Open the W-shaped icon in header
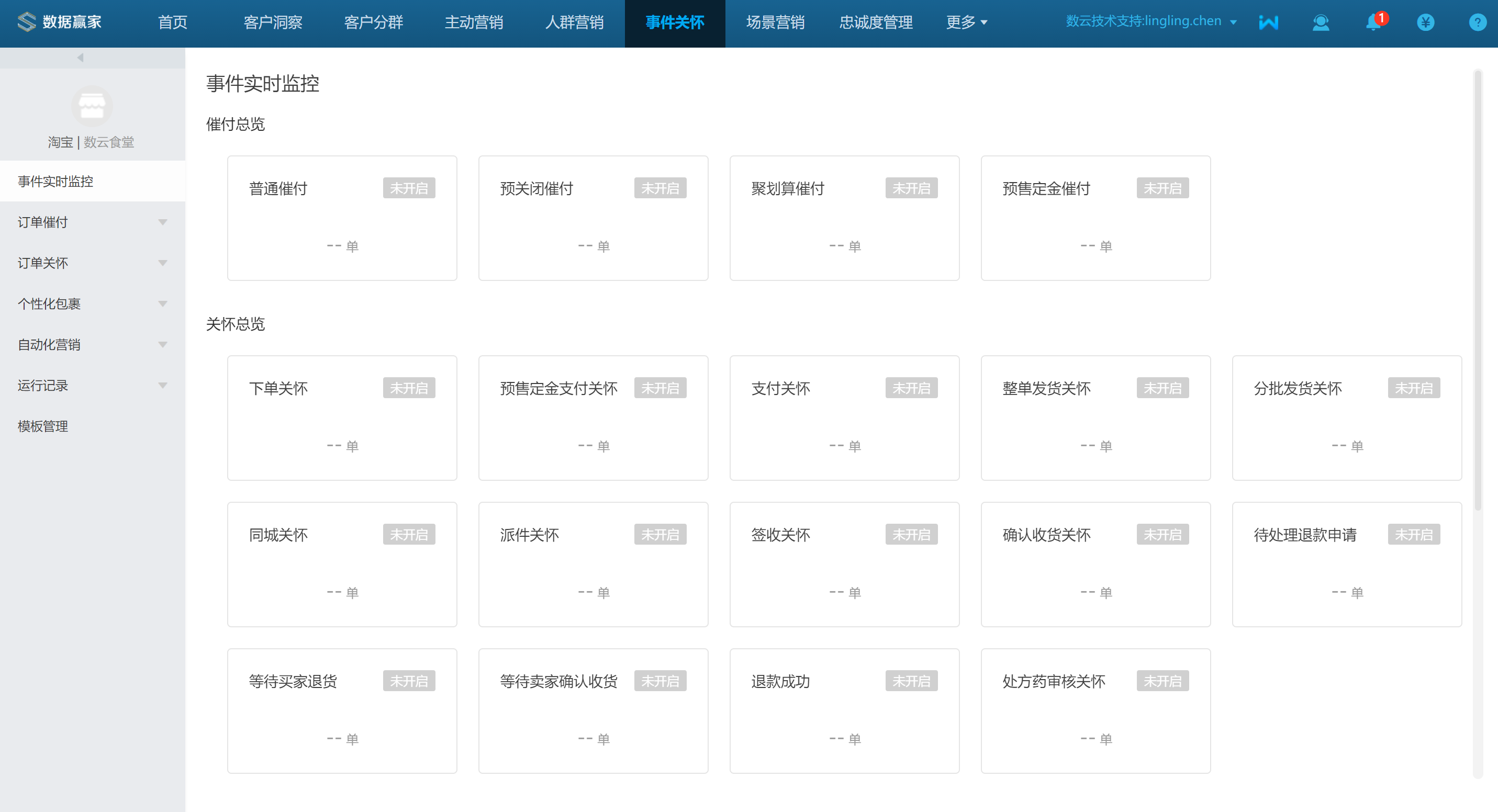Image resolution: width=1498 pixels, height=812 pixels. coord(1268,22)
